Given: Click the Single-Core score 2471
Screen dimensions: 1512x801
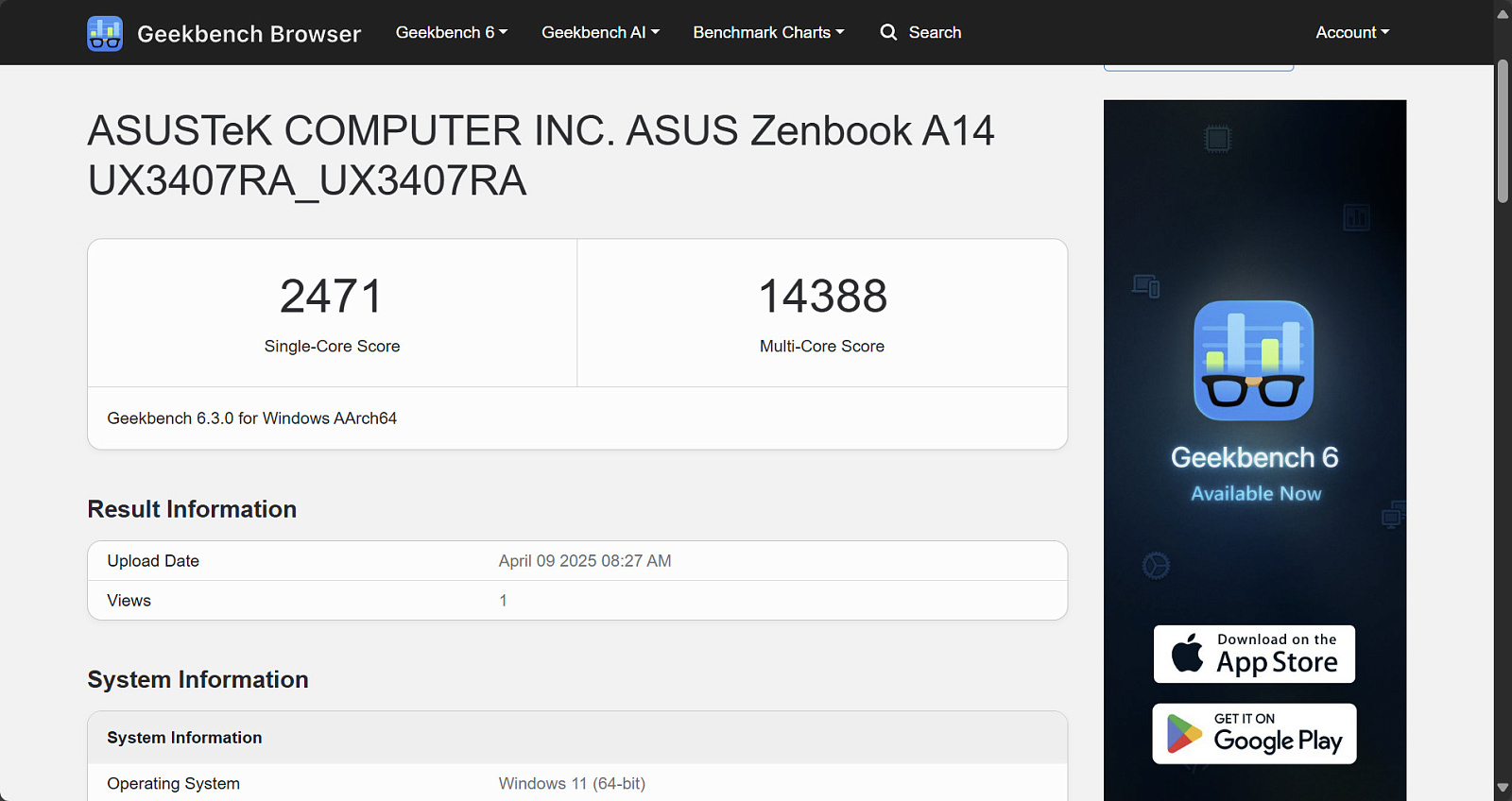Looking at the screenshot, I should (x=332, y=296).
